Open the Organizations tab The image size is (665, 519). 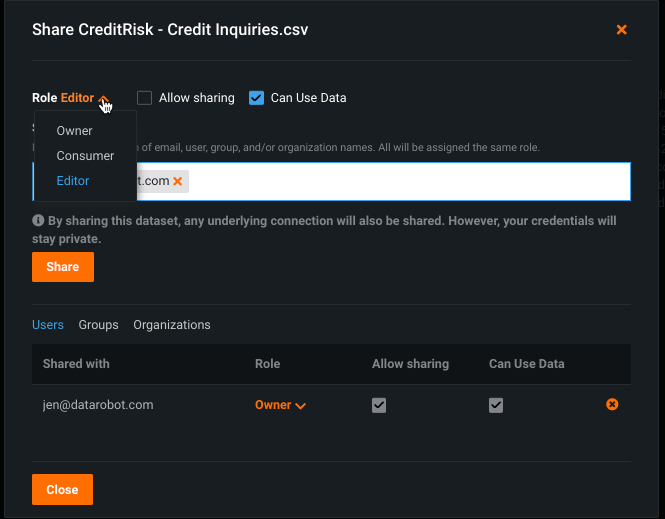(171, 325)
